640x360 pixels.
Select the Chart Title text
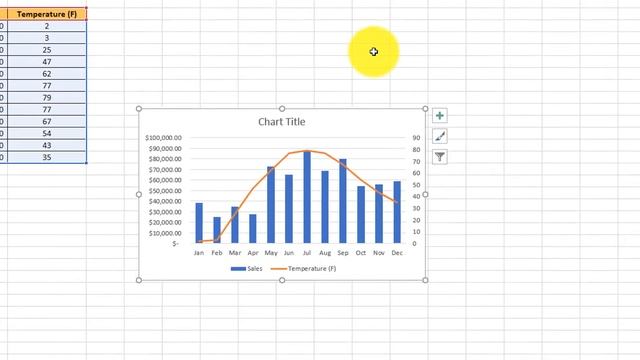tap(282, 122)
